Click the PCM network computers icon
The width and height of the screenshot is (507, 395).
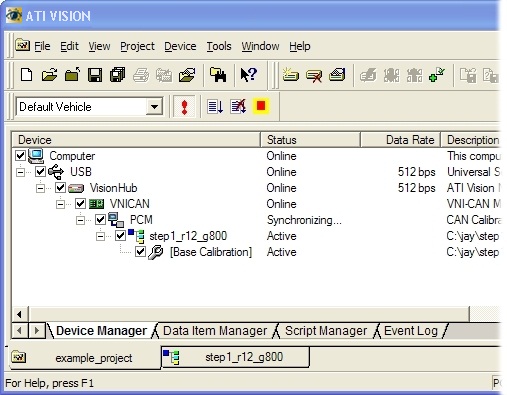tap(116, 220)
